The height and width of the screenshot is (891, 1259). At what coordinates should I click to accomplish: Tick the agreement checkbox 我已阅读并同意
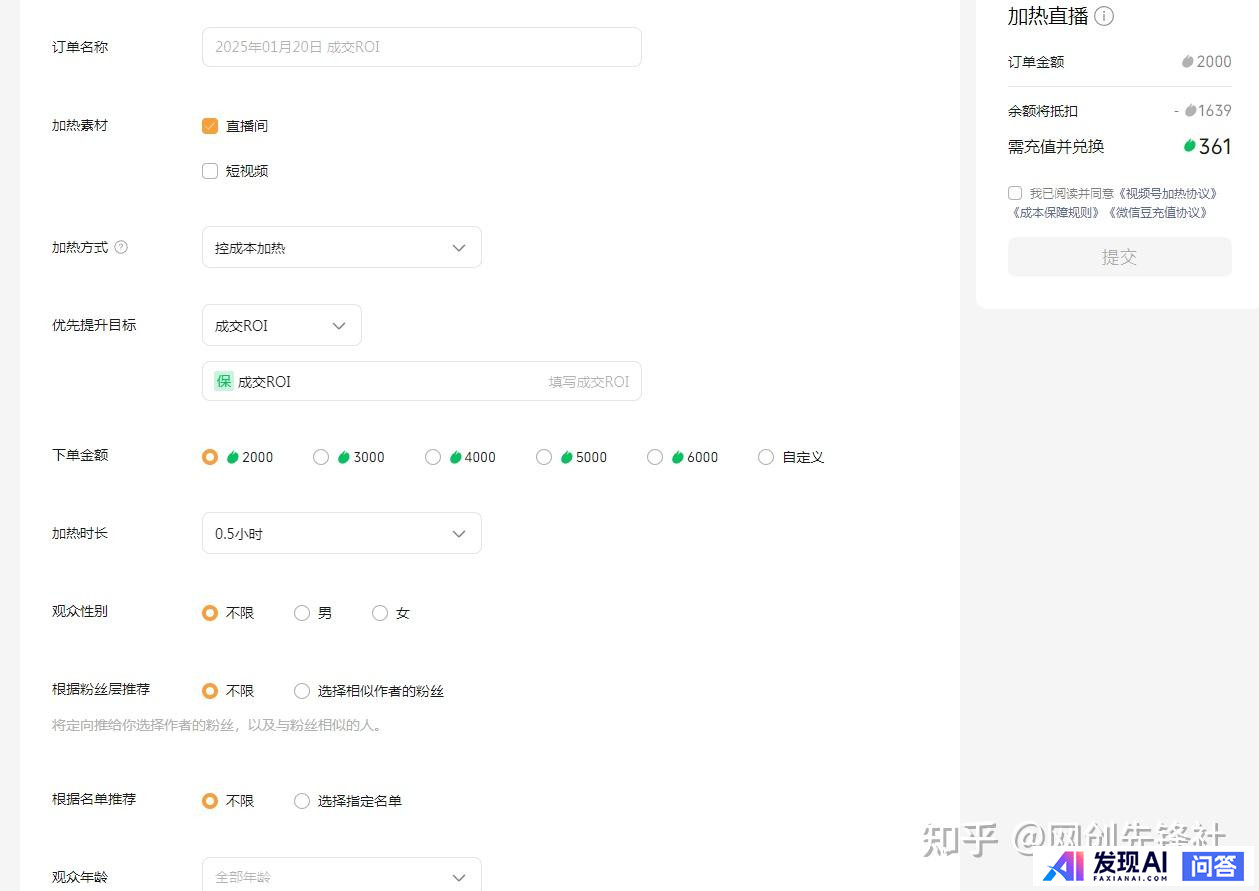point(1015,193)
